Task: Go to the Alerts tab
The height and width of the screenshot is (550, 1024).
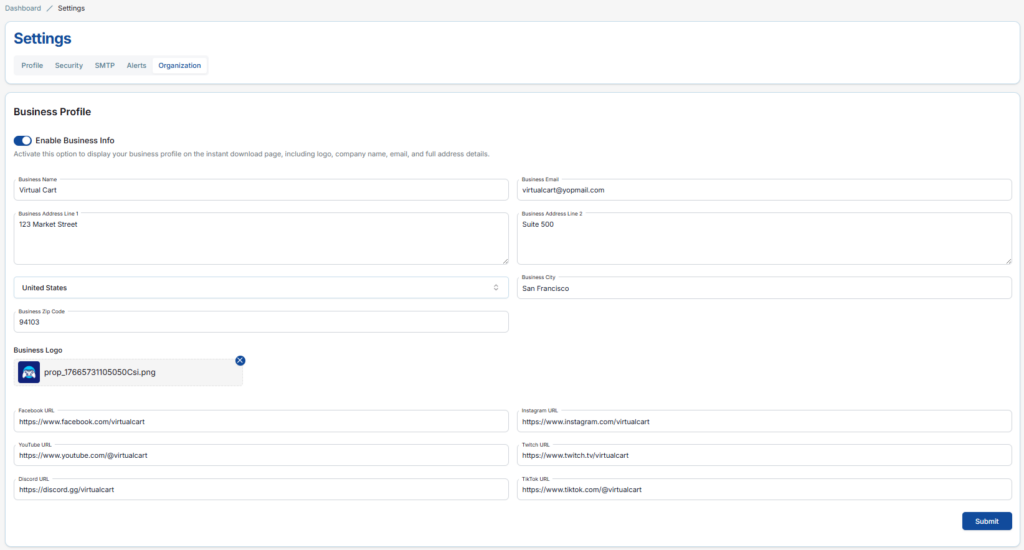Action: pos(136,66)
